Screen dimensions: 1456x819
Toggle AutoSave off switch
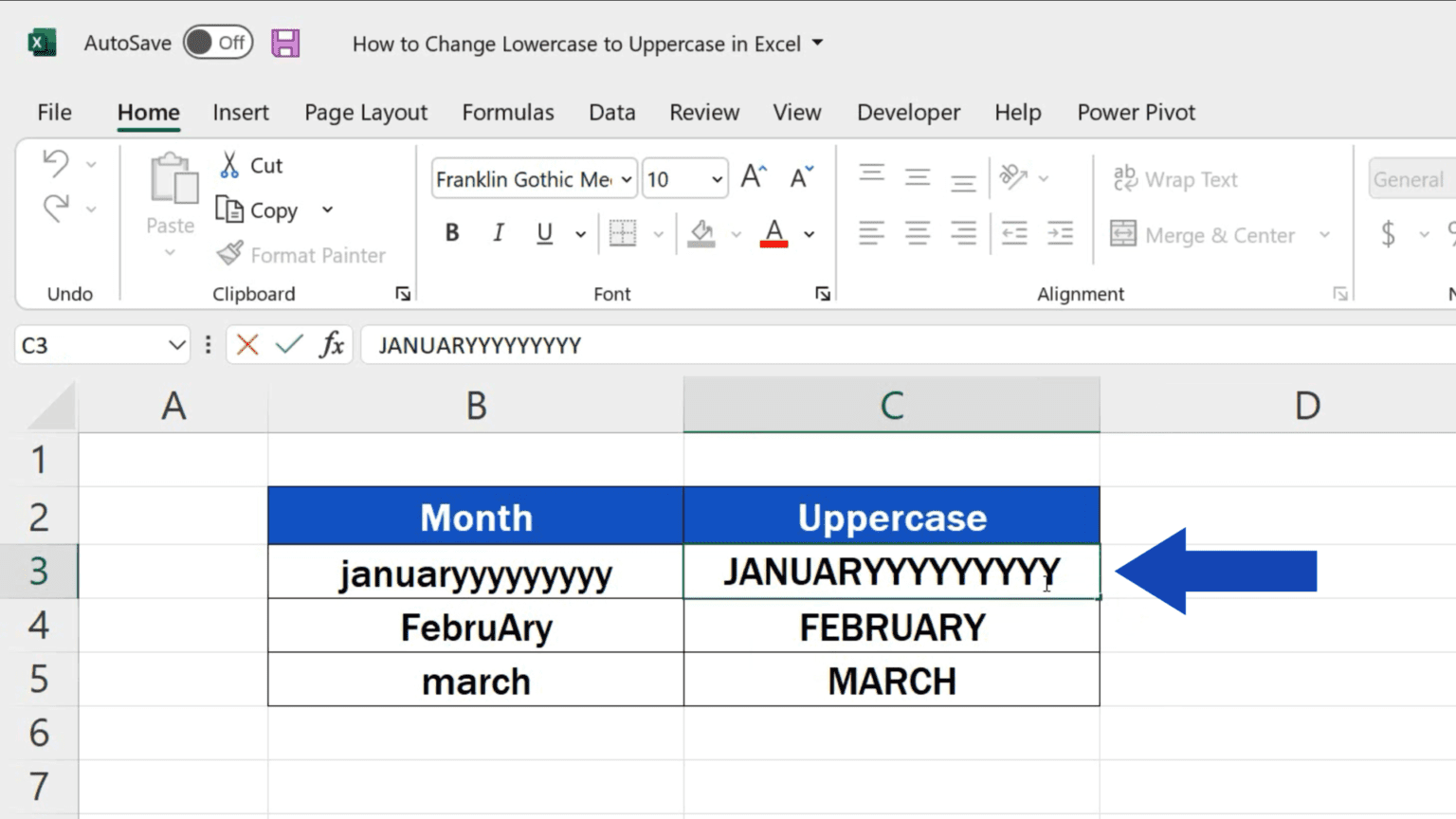217,42
